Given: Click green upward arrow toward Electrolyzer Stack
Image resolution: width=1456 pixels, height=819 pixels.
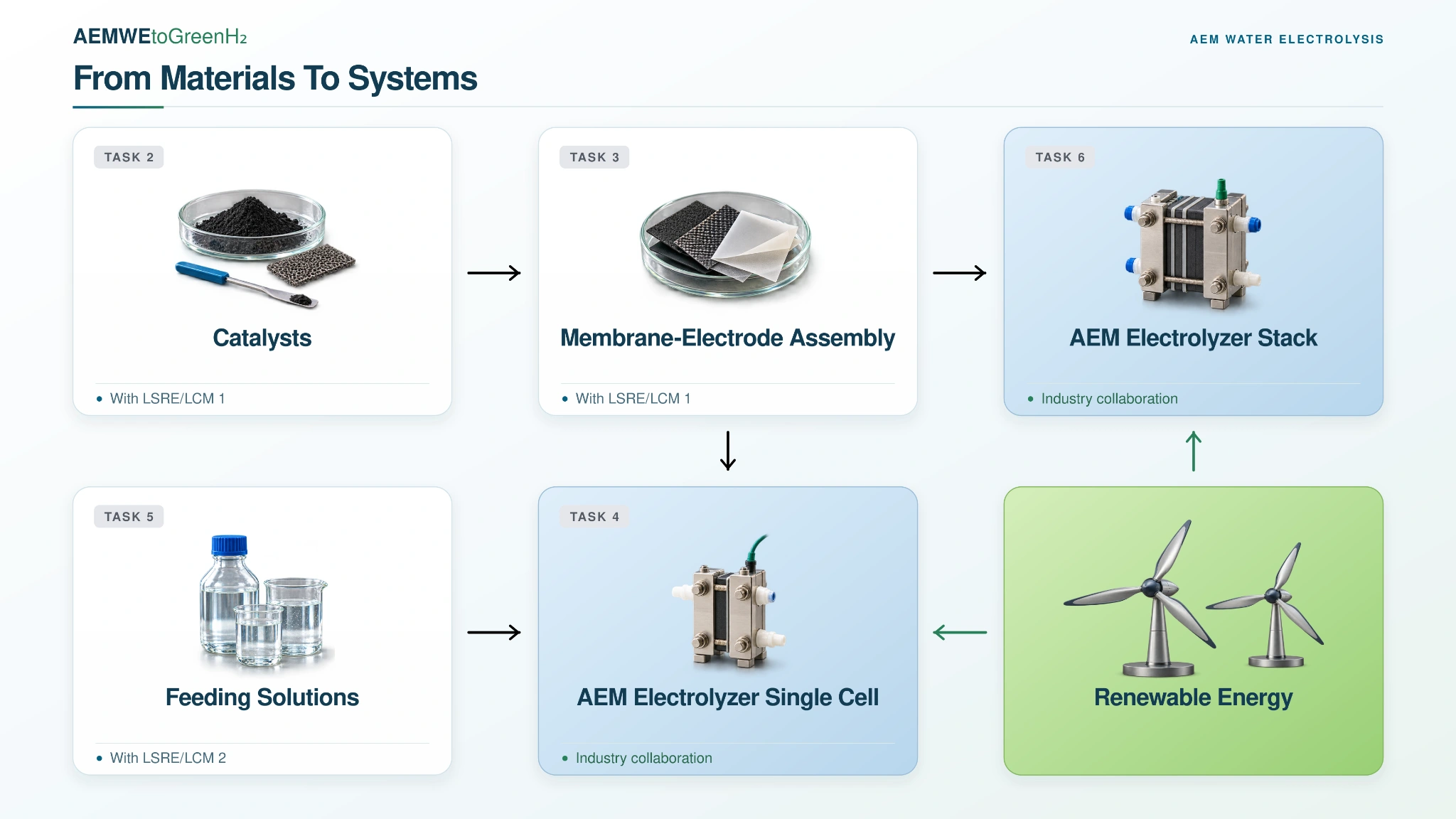Looking at the screenshot, I should coord(1194,451).
